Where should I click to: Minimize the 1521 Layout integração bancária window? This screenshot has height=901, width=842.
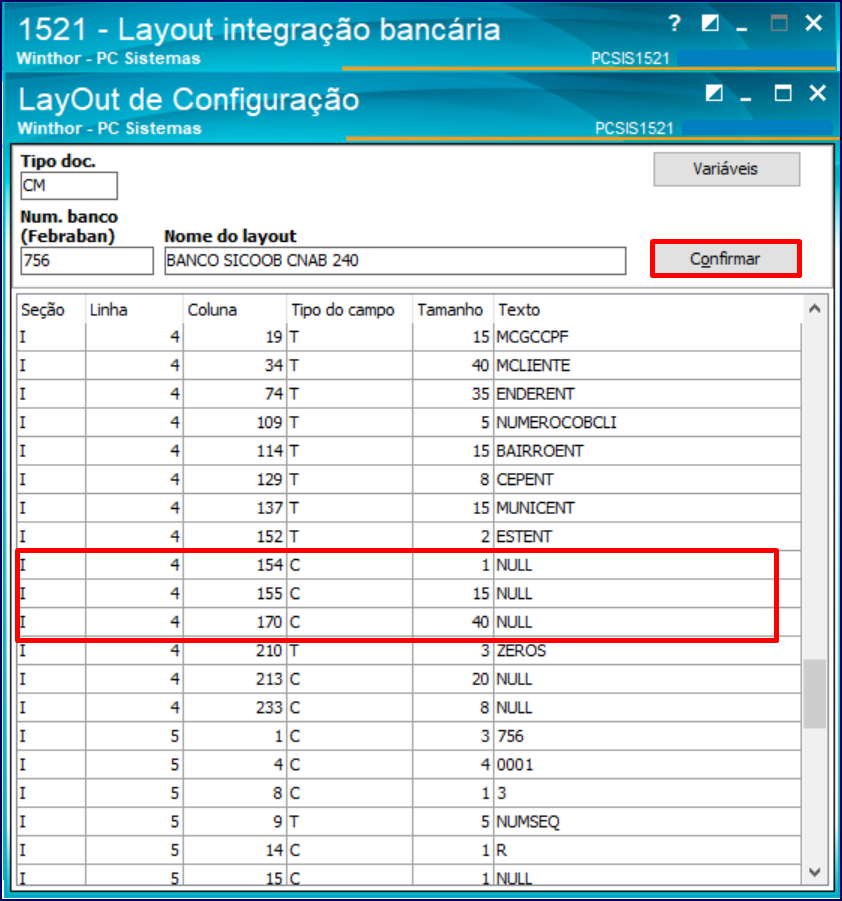tap(742, 27)
